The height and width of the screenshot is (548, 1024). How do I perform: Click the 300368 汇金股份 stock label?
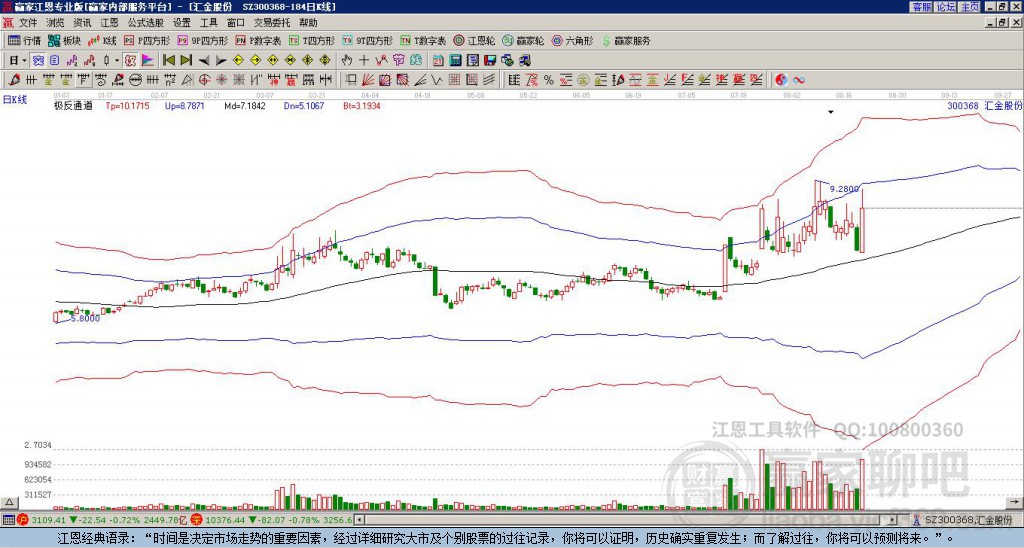tap(984, 106)
